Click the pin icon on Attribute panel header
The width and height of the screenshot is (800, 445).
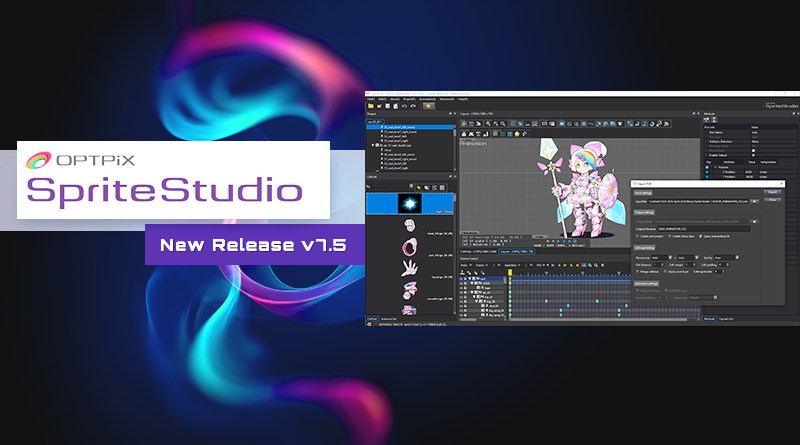[794, 113]
